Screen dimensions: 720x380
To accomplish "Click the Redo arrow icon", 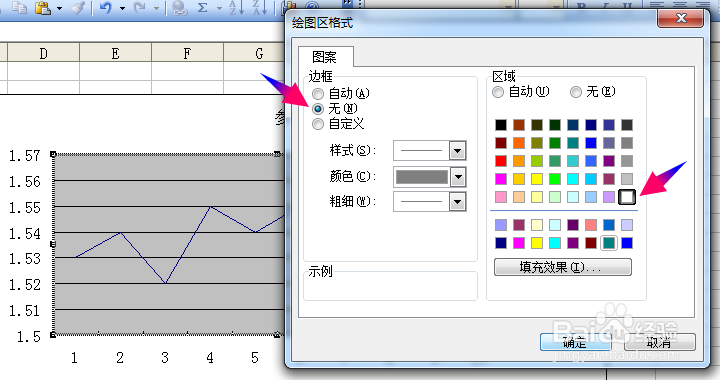I will [x=140, y=7].
